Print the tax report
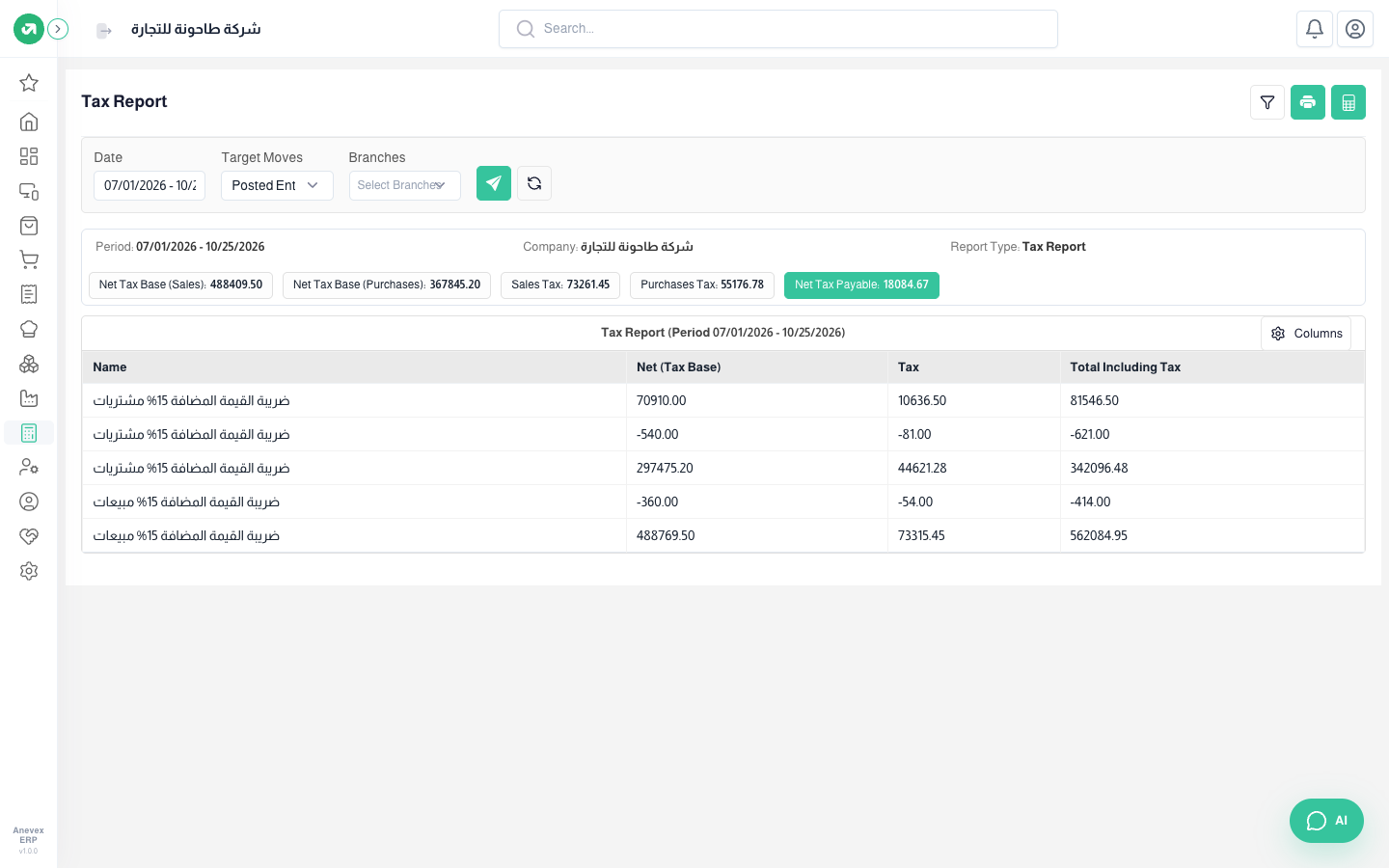This screenshot has height=868, width=1389. (1308, 102)
